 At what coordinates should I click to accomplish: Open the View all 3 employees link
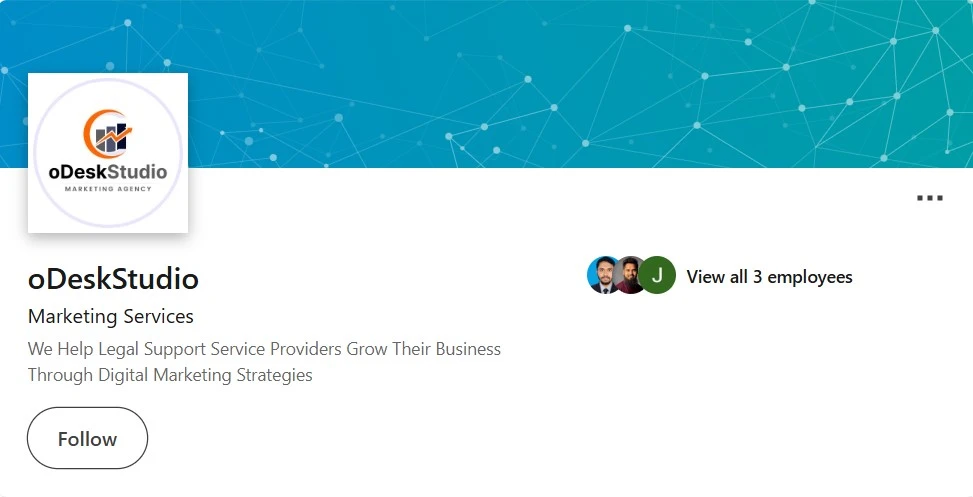[769, 277]
